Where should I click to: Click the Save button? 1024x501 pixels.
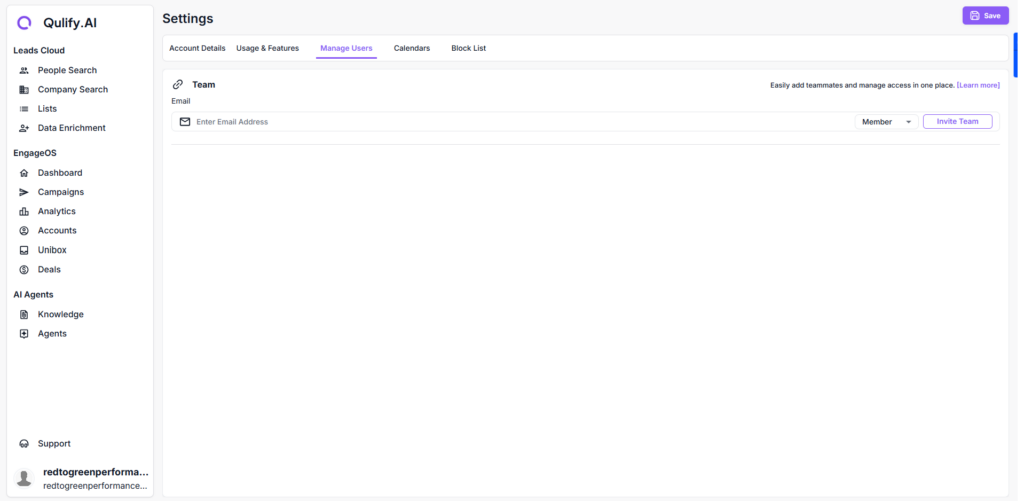985,16
